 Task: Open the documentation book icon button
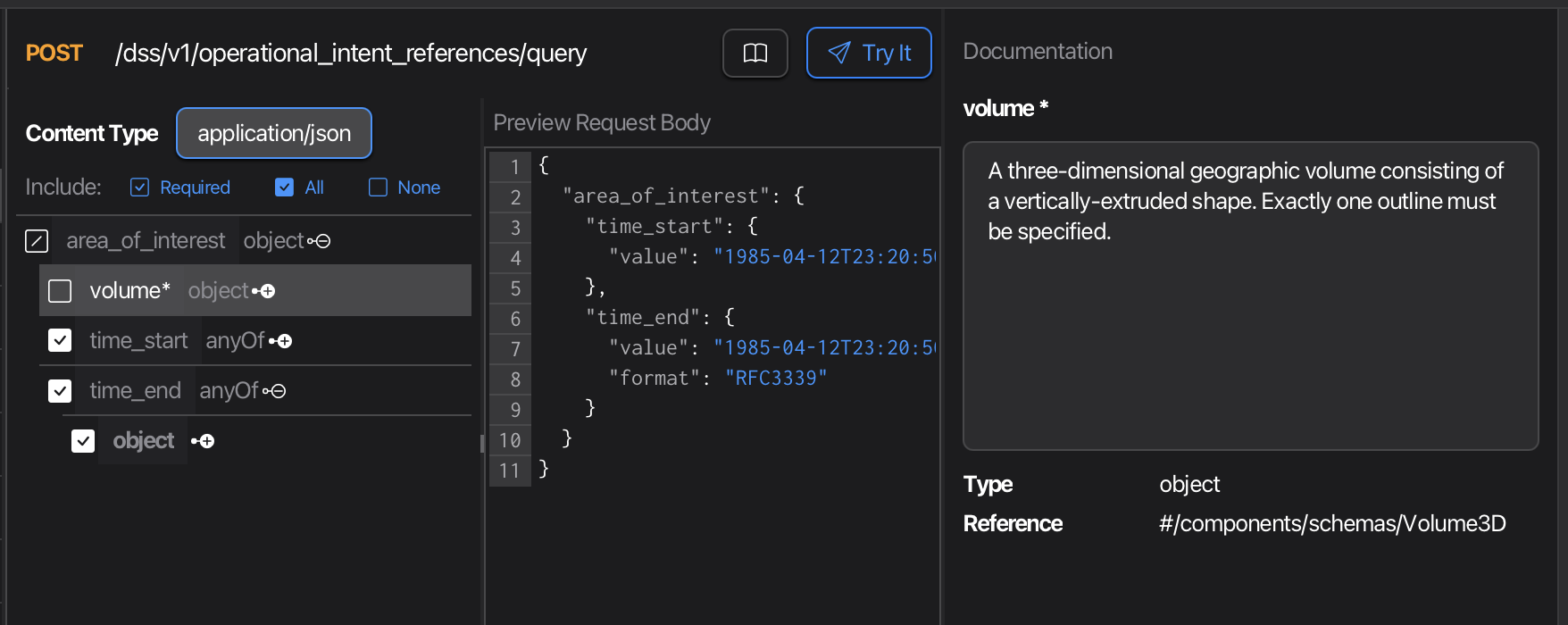(x=755, y=54)
